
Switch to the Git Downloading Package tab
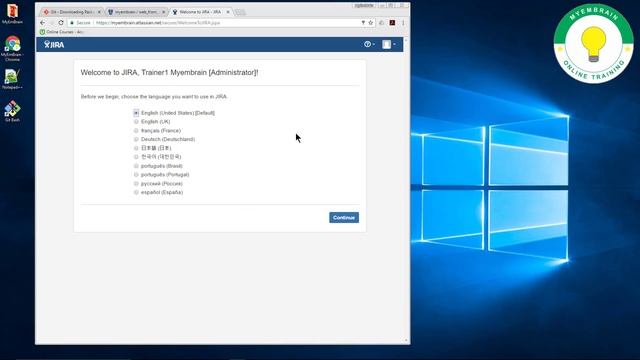coord(71,12)
